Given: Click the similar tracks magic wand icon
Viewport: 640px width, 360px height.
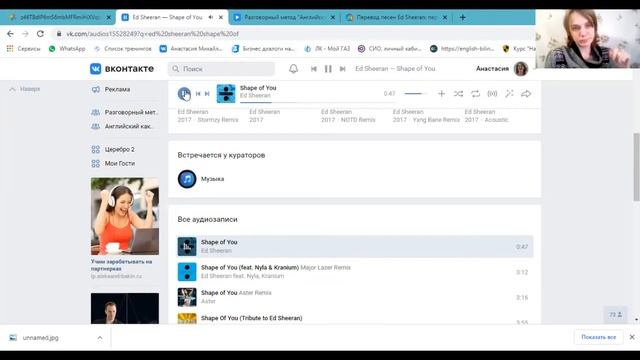Looking at the screenshot, I should coord(509,94).
